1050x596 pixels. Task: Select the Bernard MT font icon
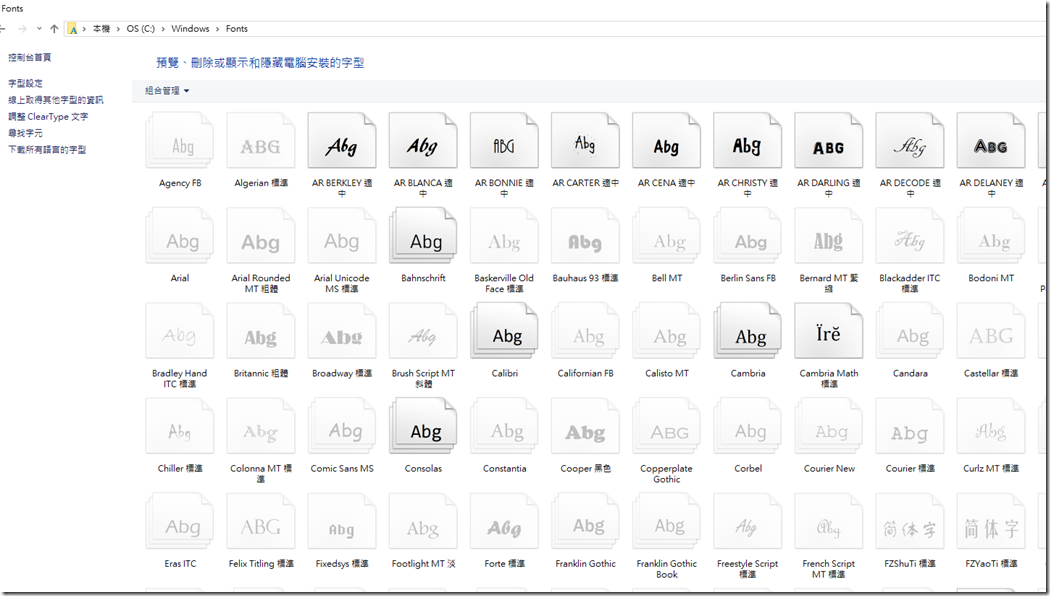(x=829, y=236)
